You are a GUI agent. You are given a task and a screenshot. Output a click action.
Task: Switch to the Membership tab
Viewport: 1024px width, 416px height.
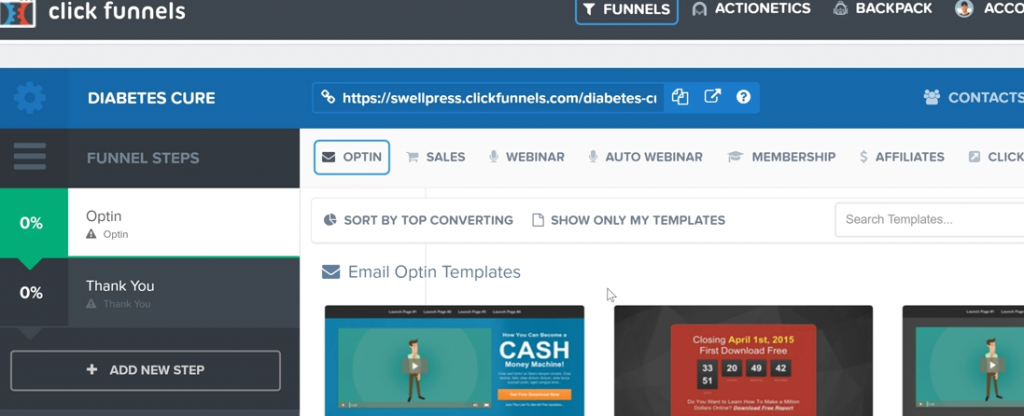(x=781, y=157)
